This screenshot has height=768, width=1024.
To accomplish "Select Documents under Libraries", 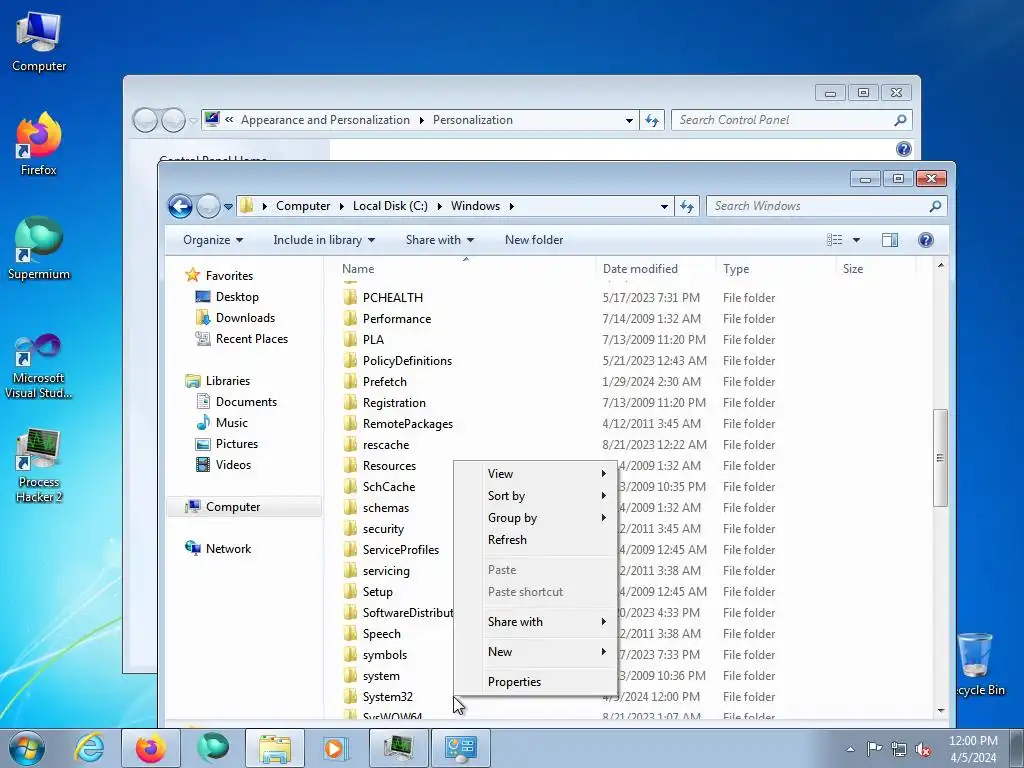I will pos(246,402).
